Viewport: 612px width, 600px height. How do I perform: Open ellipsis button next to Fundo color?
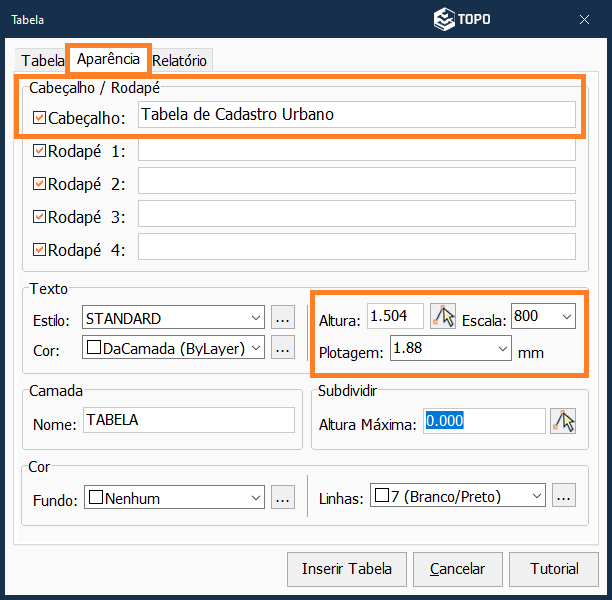(x=283, y=497)
